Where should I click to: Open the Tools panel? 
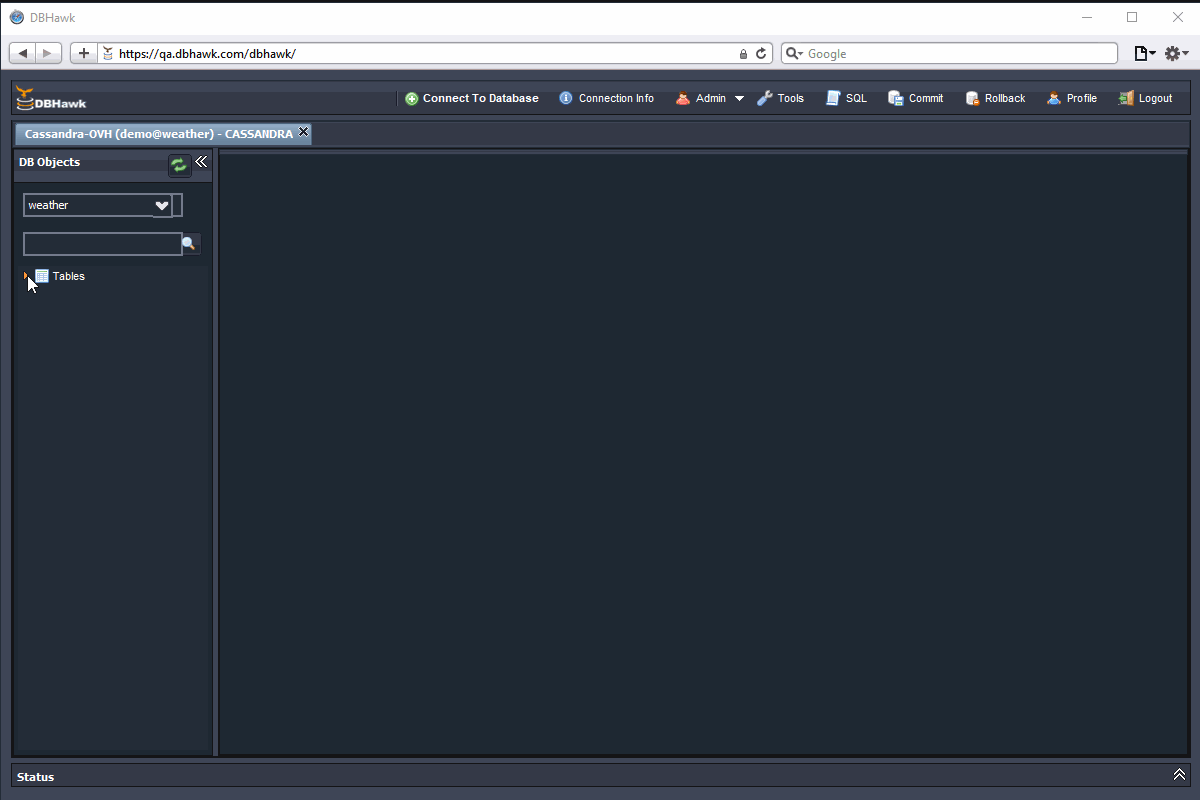tap(781, 98)
